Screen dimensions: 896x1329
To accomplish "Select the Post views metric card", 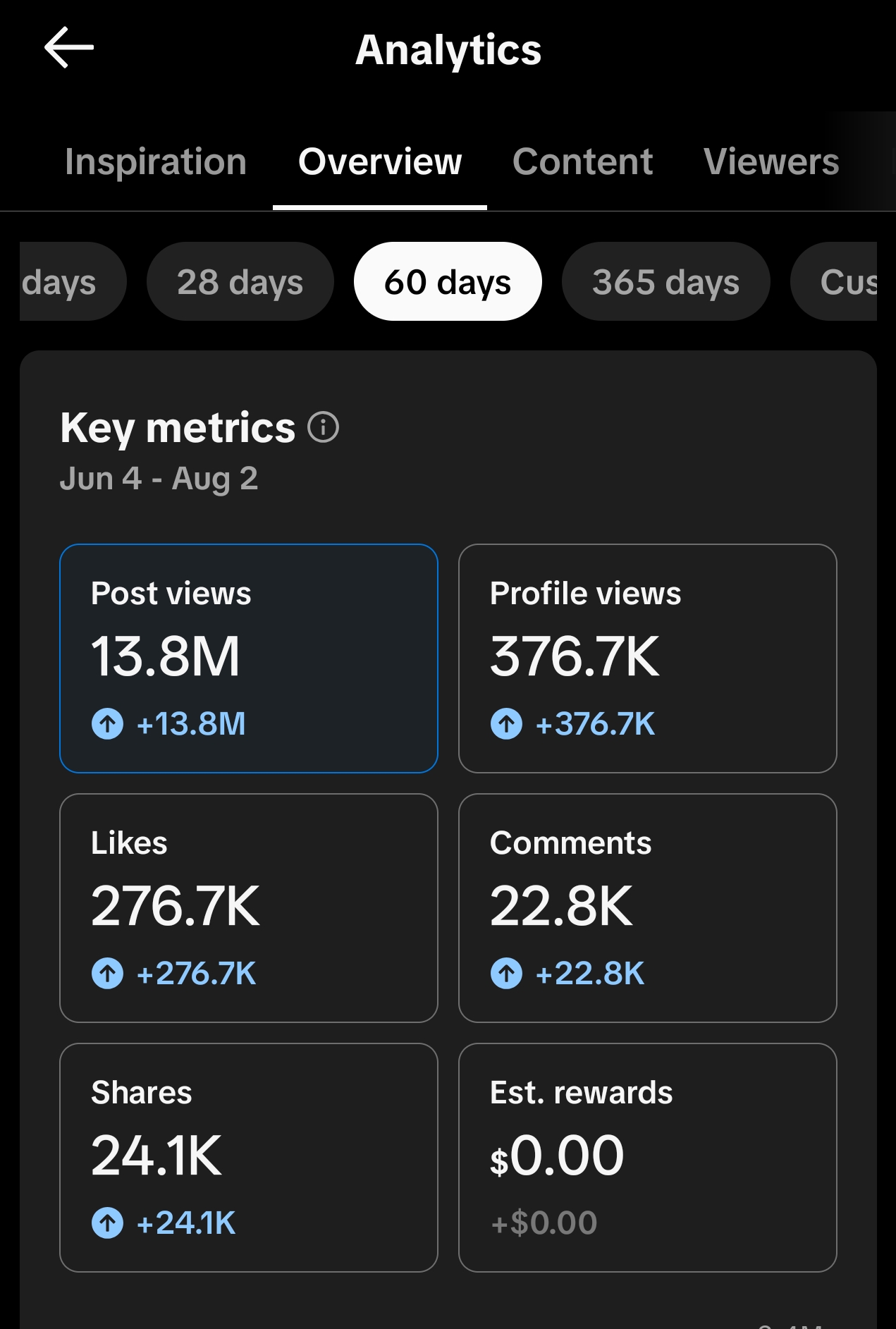I will (x=249, y=659).
